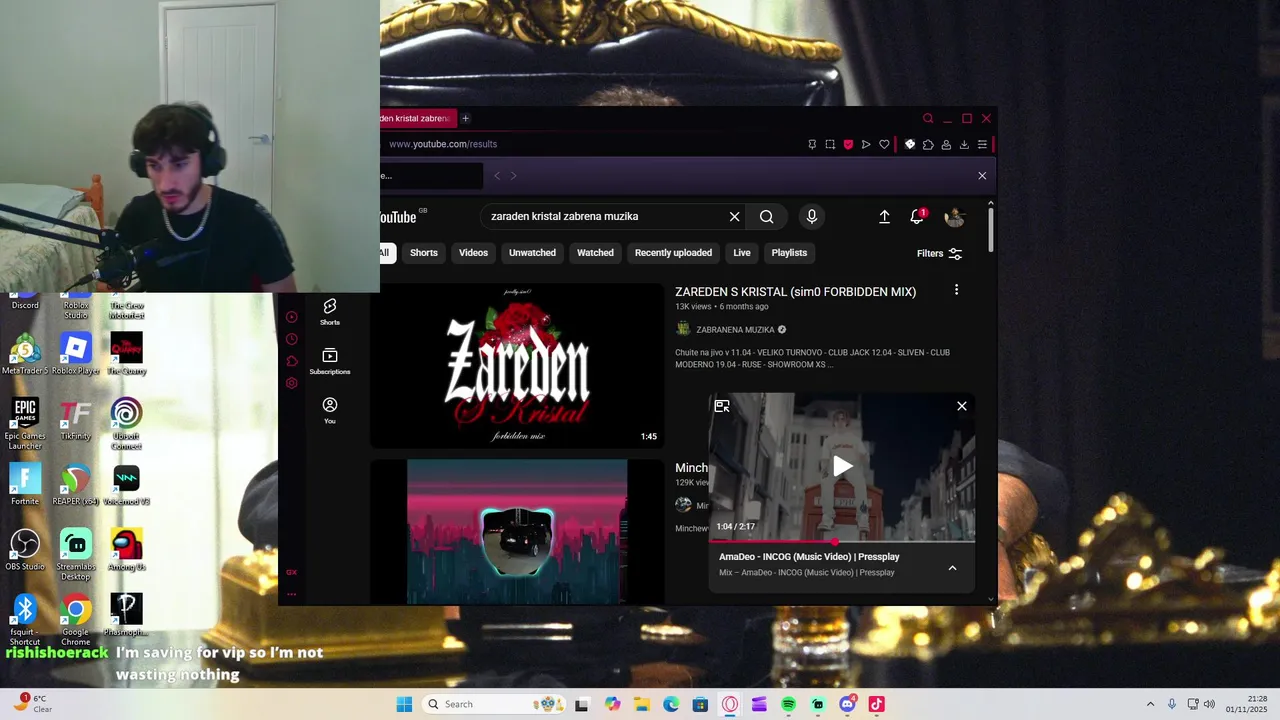
Task: Open the red ad blocker shield icon
Action: [x=848, y=144]
